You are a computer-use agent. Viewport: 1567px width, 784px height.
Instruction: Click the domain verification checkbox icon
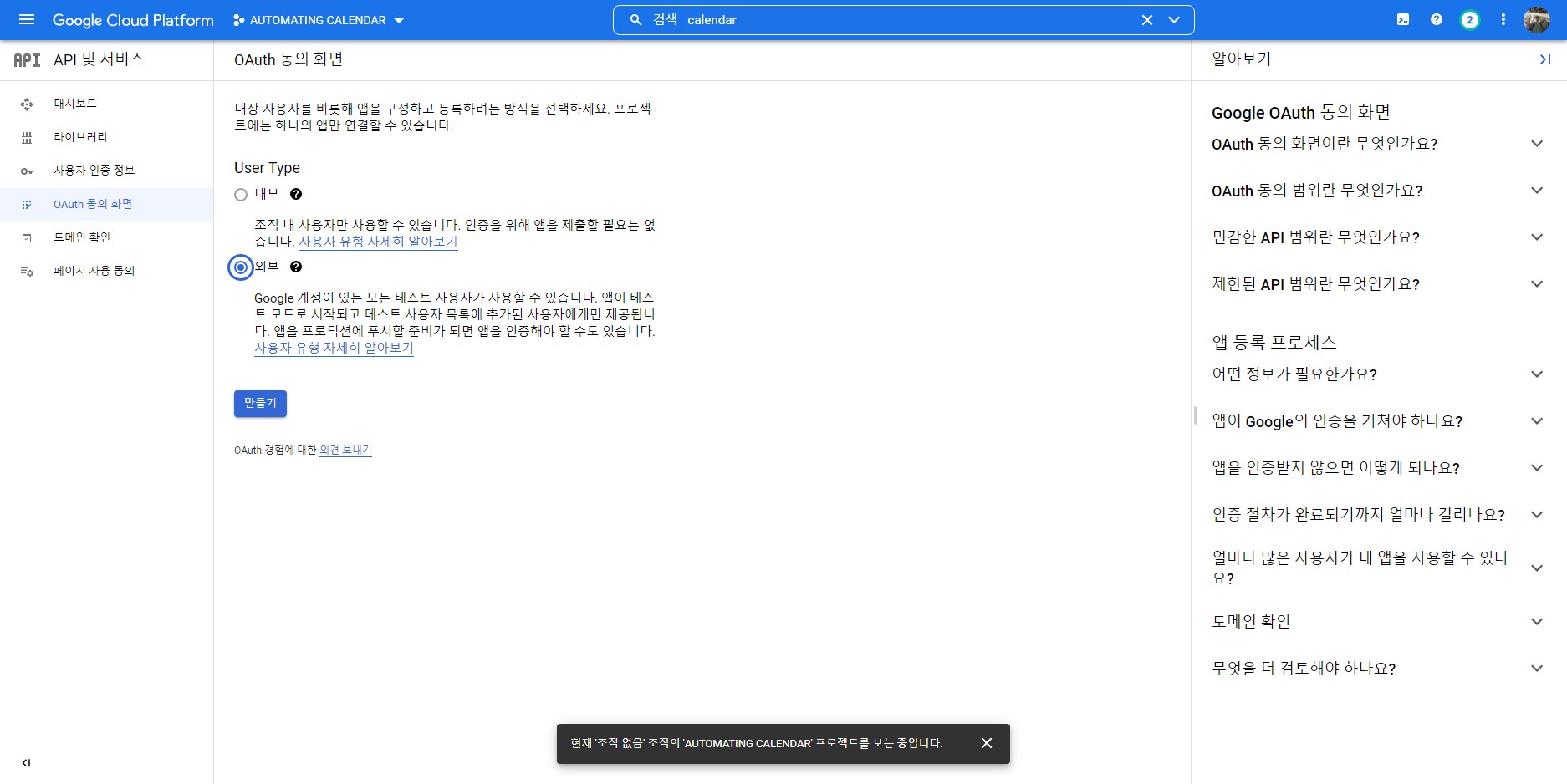[27, 238]
